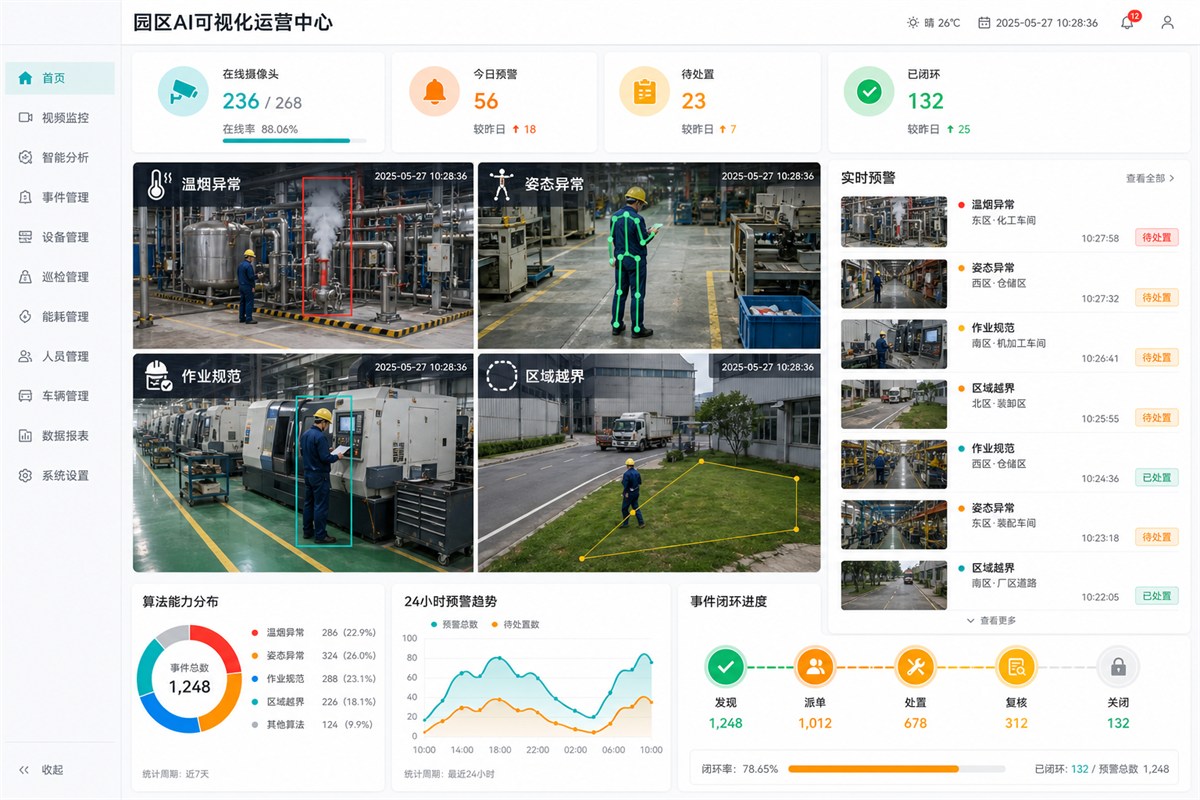The image size is (1200, 800).
Task: Toggle the 预警总数 chart legend
Action: click(x=454, y=624)
